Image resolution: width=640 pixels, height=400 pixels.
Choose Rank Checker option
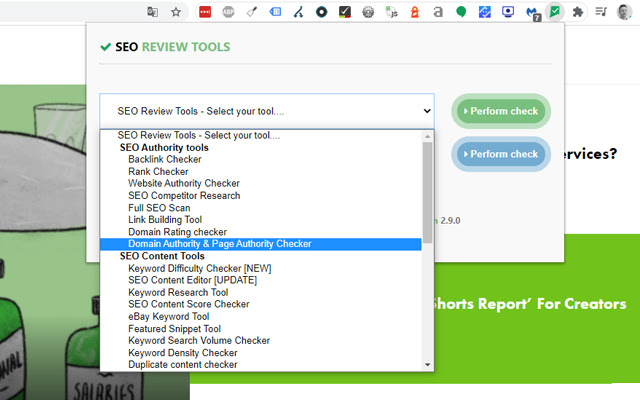(x=260, y=171)
